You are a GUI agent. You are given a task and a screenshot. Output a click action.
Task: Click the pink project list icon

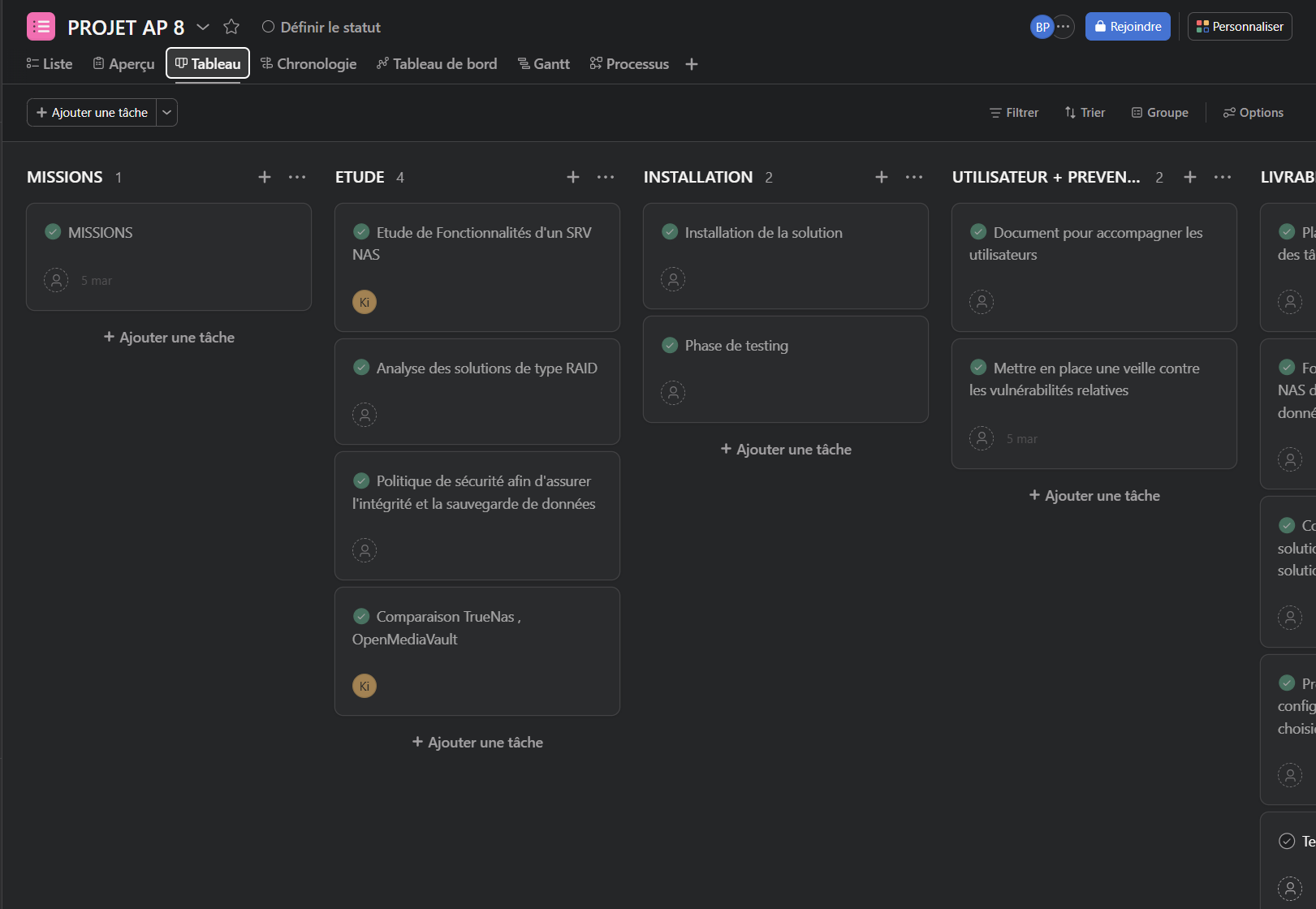click(41, 27)
